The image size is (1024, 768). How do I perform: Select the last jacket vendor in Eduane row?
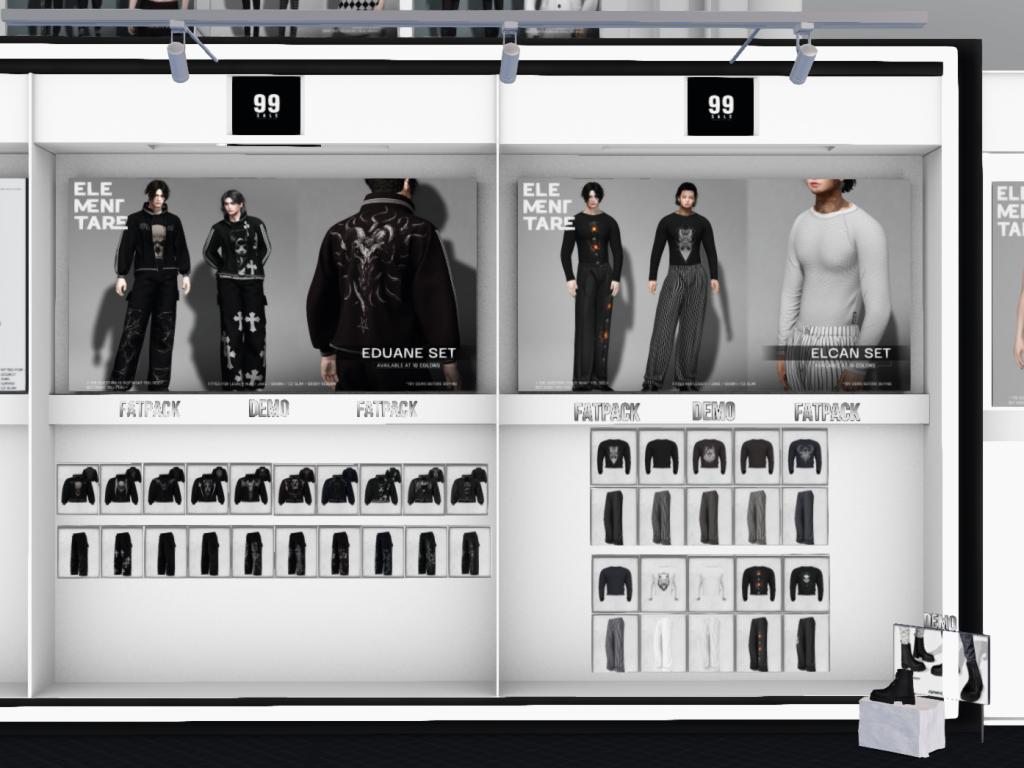click(x=467, y=489)
